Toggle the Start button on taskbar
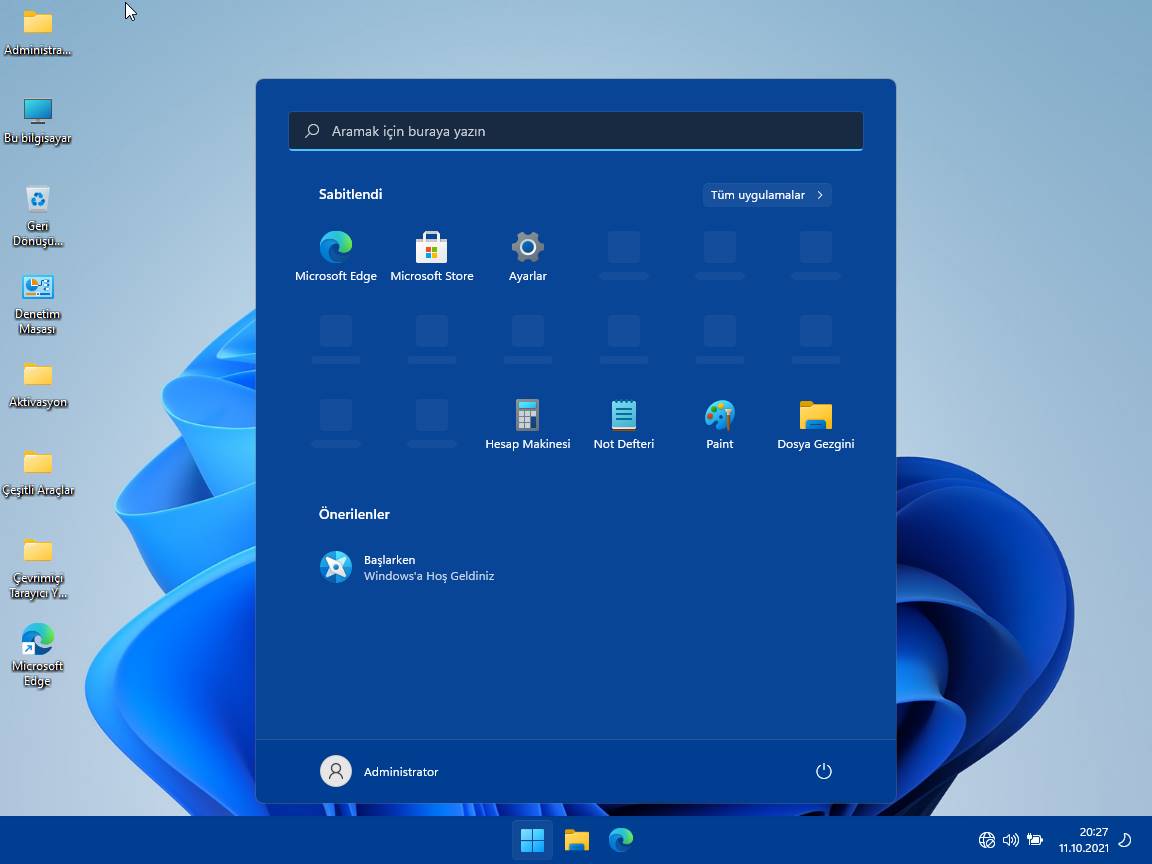1152x864 pixels. [x=532, y=840]
